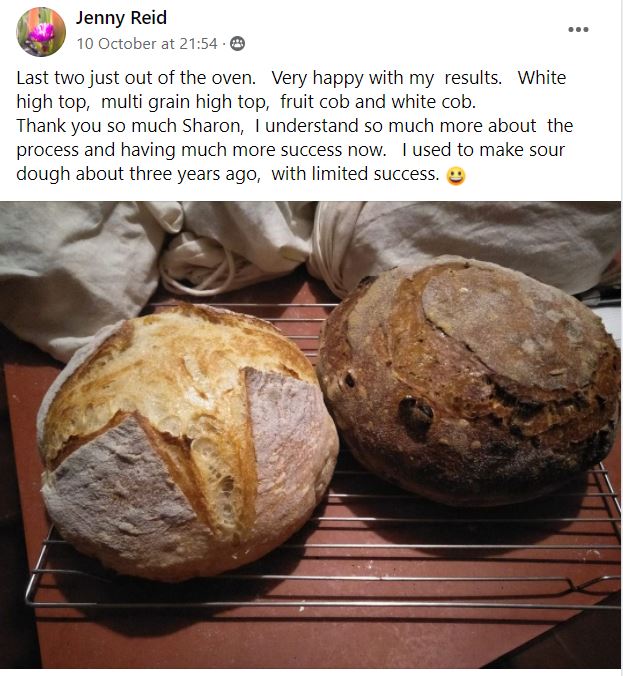Viewport: 623px width, 676px height.
Task: Open the post via the 10 October at 21:54 timestamp
Action: tap(147, 44)
